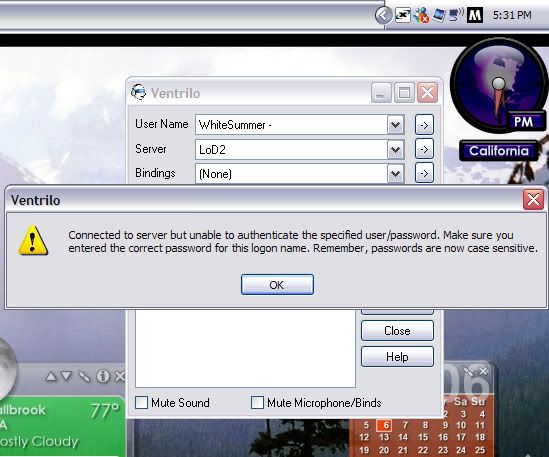
Task: Select date 13 on the calendar widget
Action: tap(384, 437)
